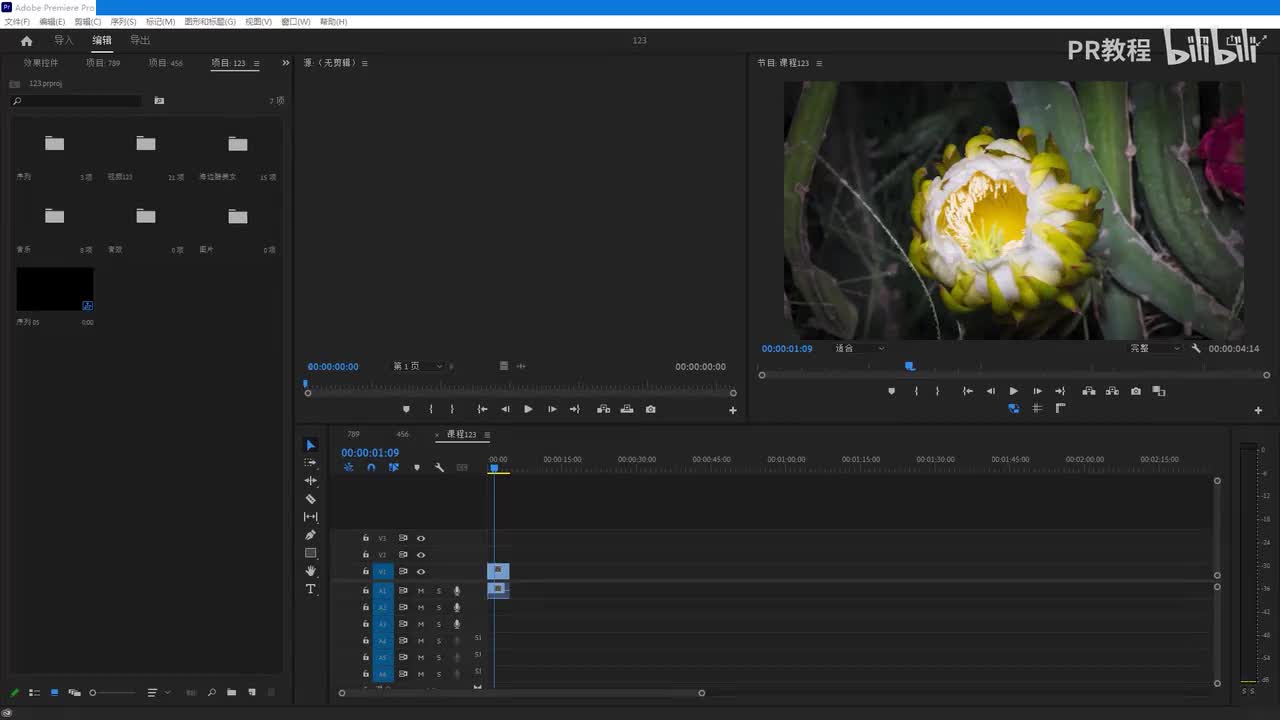Select the Type (T) tool
Image resolution: width=1280 pixels, height=720 pixels.
click(x=310, y=589)
